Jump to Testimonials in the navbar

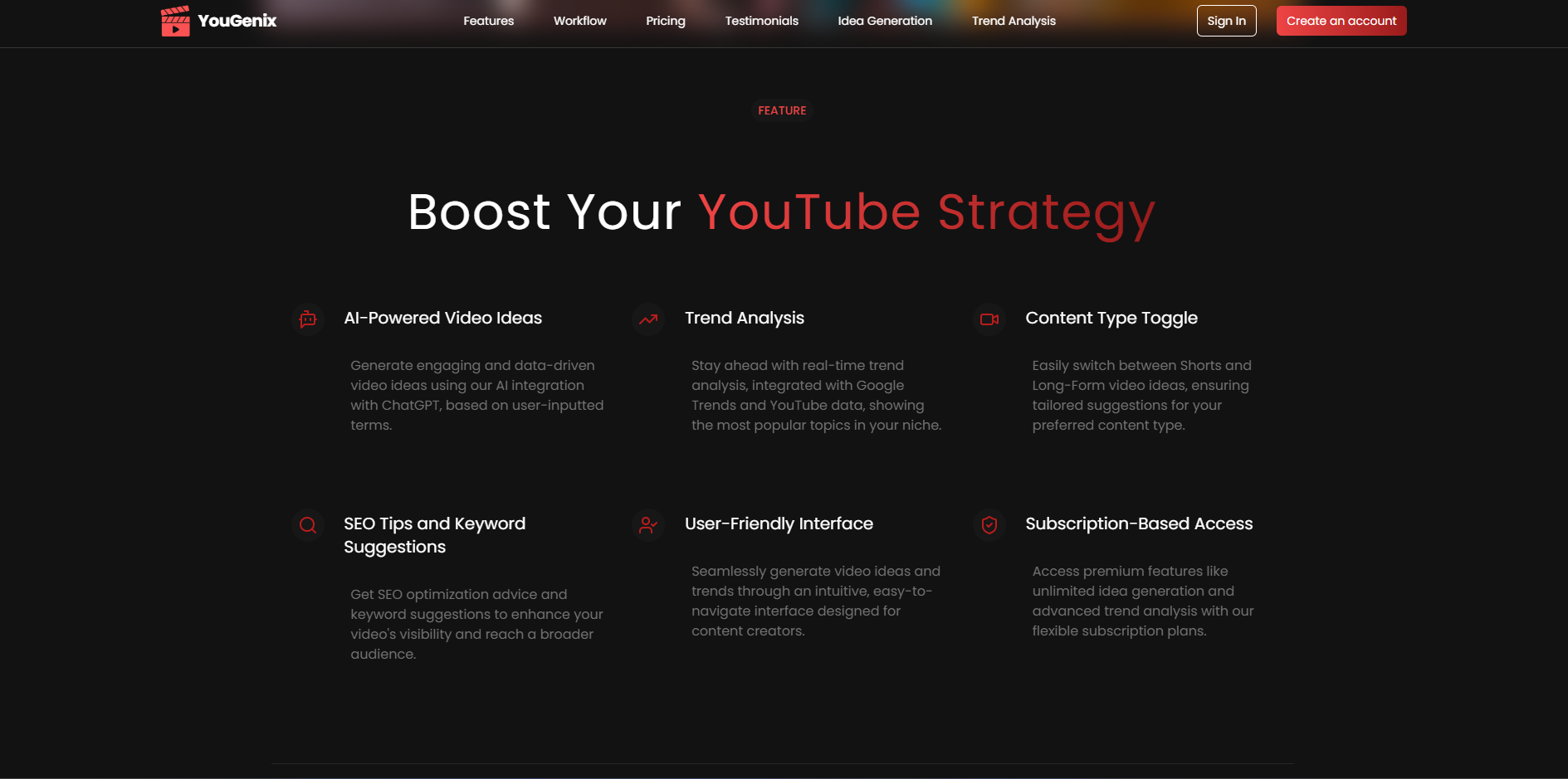click(x=762, y=21)
